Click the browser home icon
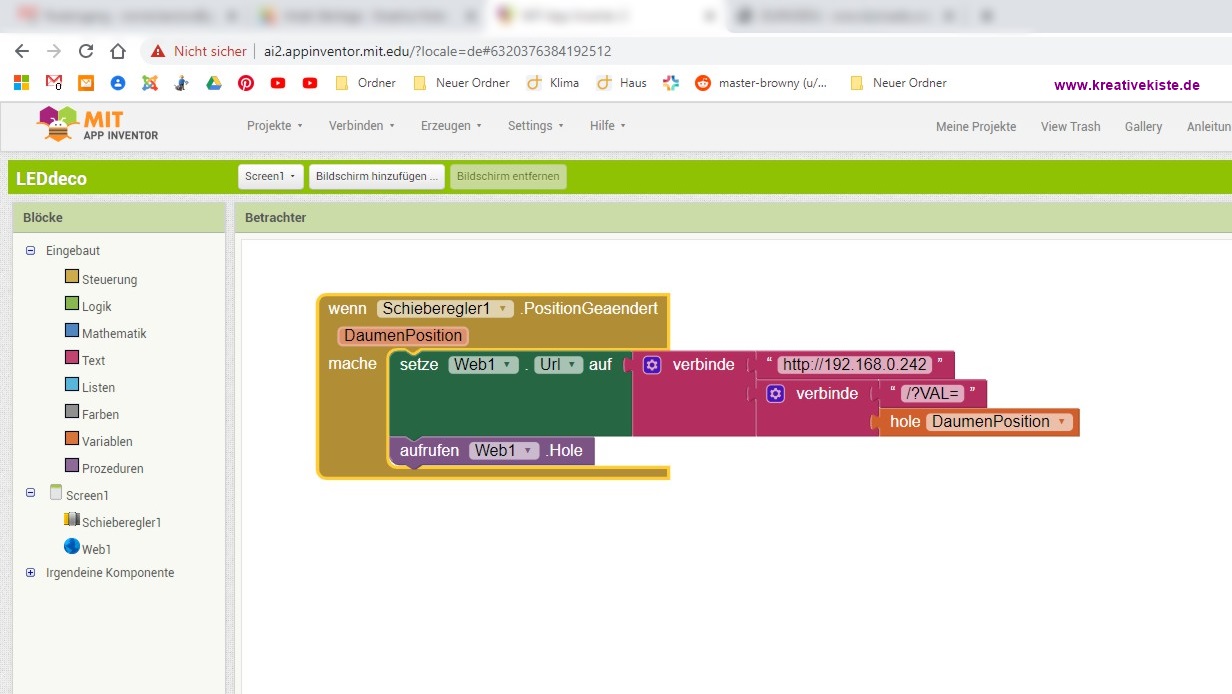Image resolution: width=1232 pixels, height=694 pixels. pos(118,51)
